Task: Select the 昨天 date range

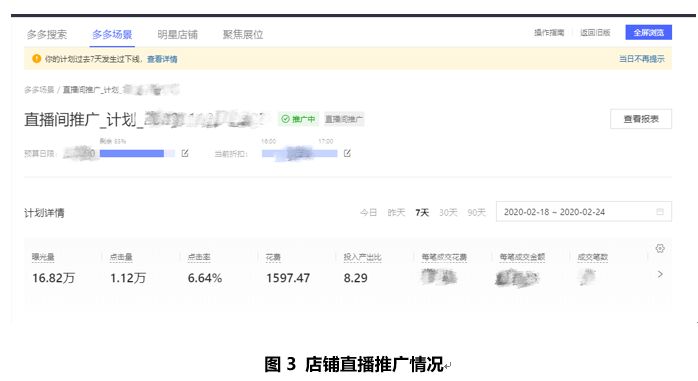Action: click(x=396, y=213)
